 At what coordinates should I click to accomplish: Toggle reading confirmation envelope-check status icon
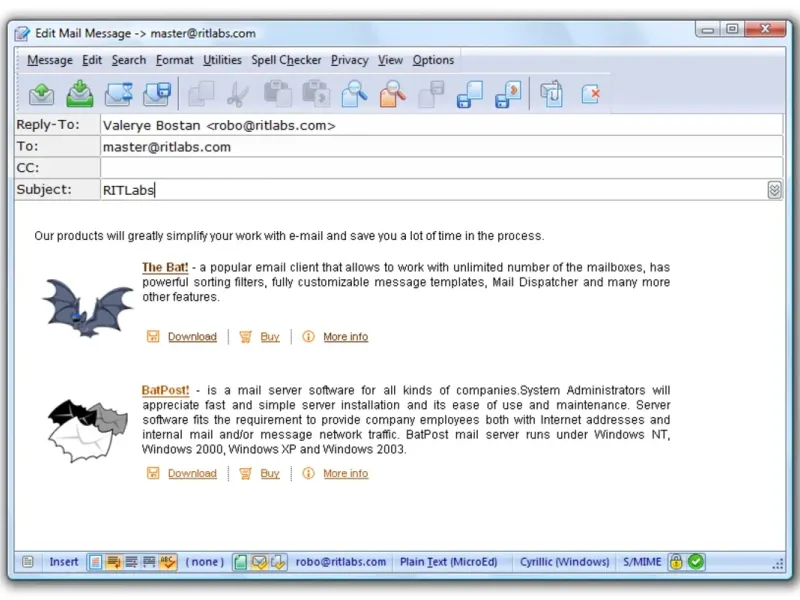pyautogui.click(x=259, y=562)
